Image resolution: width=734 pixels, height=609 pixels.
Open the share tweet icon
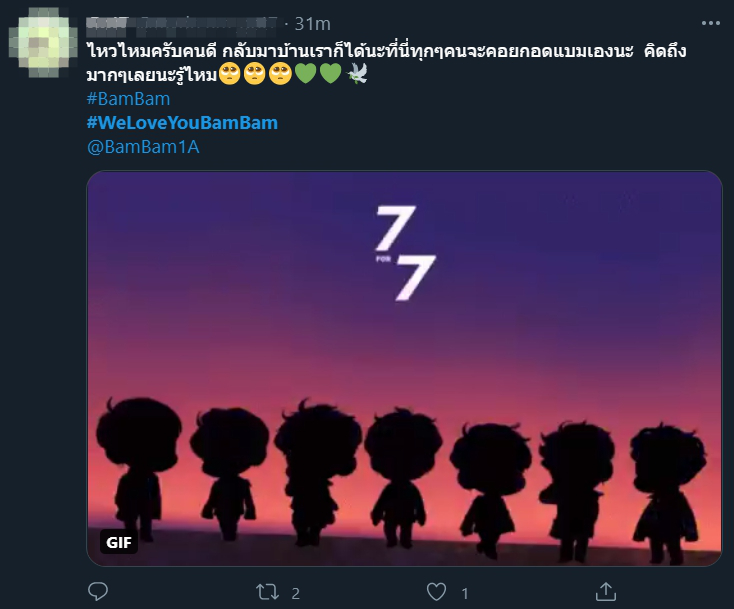(605, 592)
